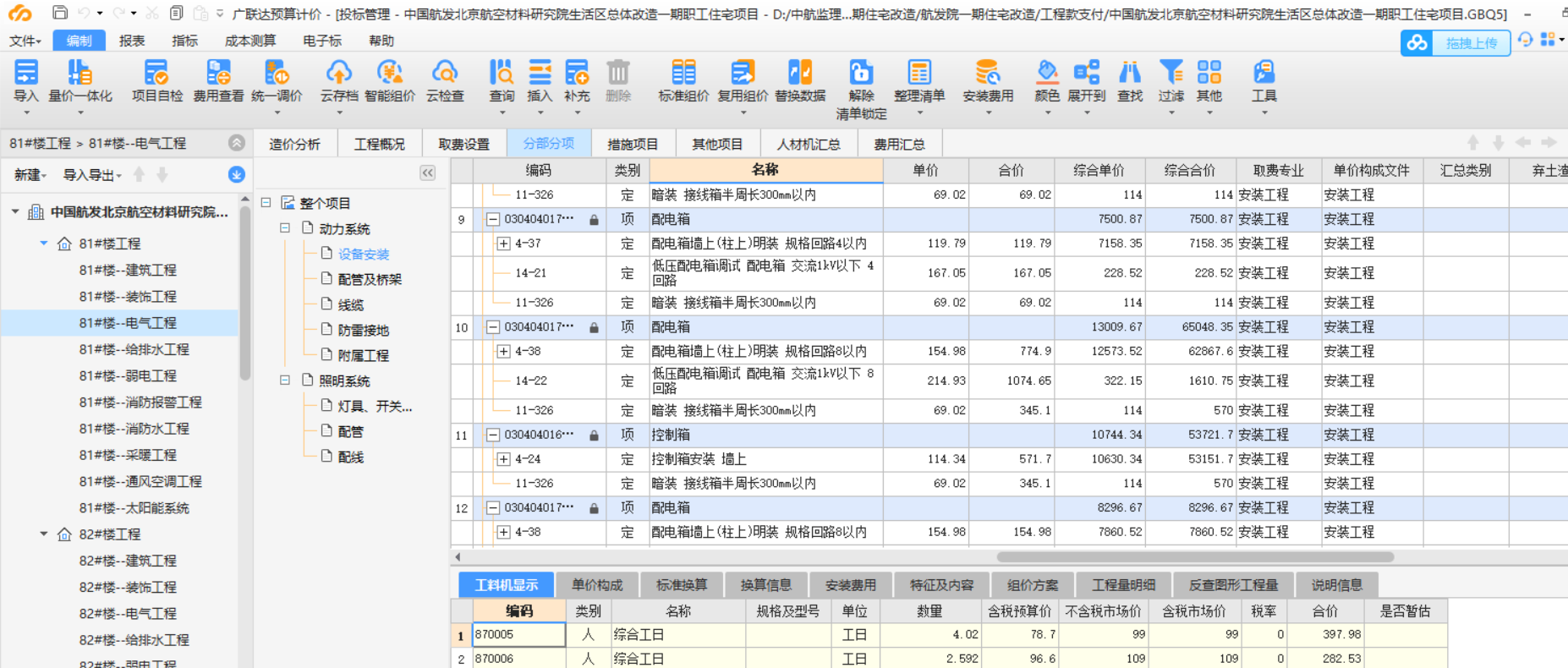Open the 导入导出 dropdown
The height and width of the screenshot is (668, 1568).
pyautogui.click(x=92, y=175)
